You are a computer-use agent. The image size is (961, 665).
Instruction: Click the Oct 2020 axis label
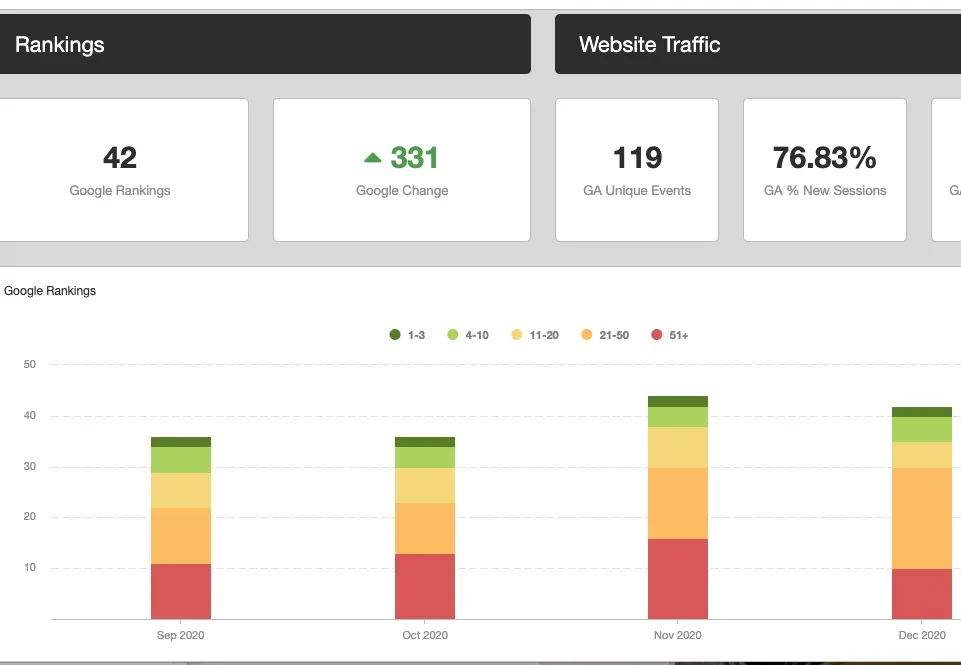click(x=425, y=635)
